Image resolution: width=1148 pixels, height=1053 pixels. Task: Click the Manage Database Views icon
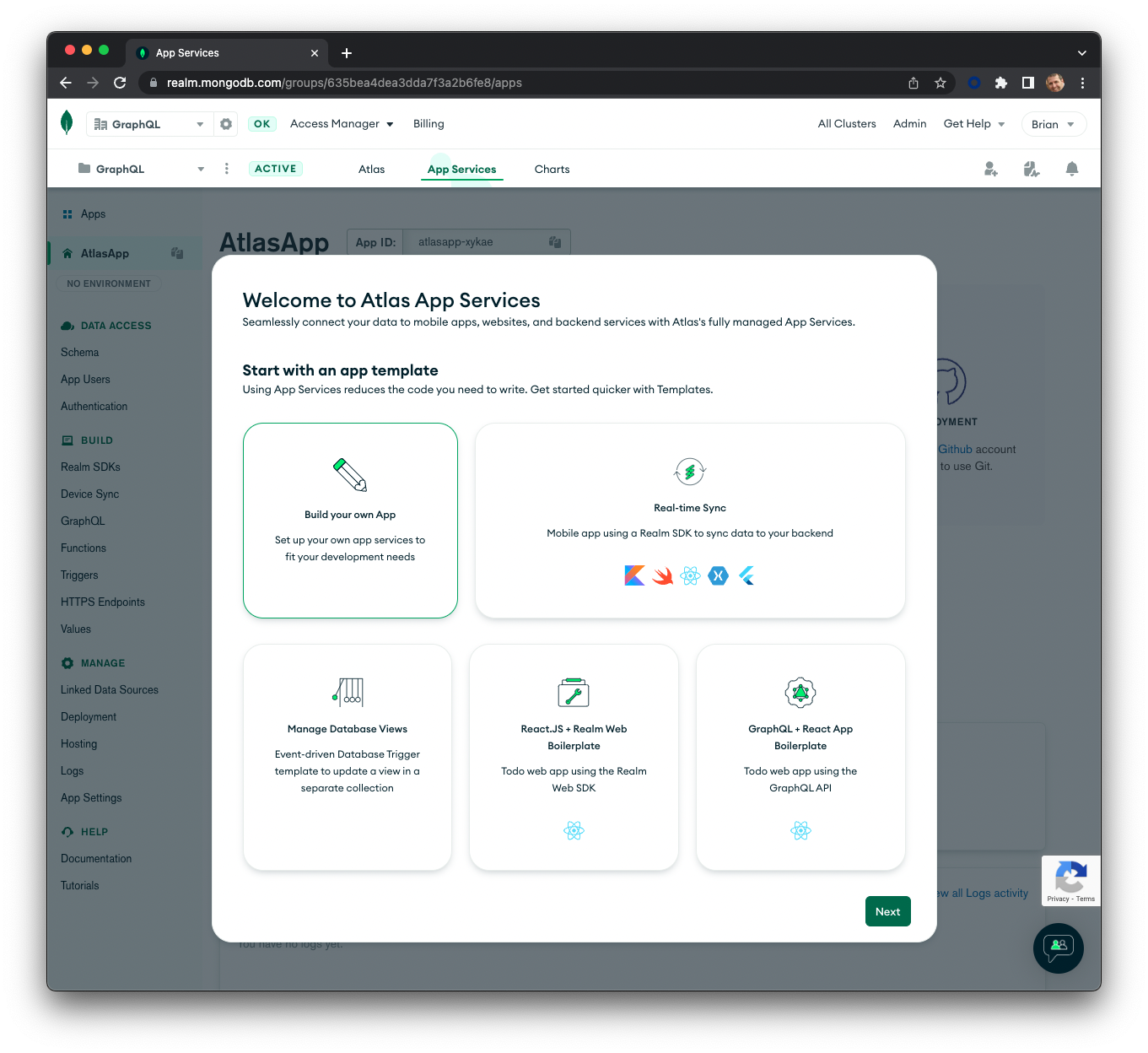coord(348,692)
